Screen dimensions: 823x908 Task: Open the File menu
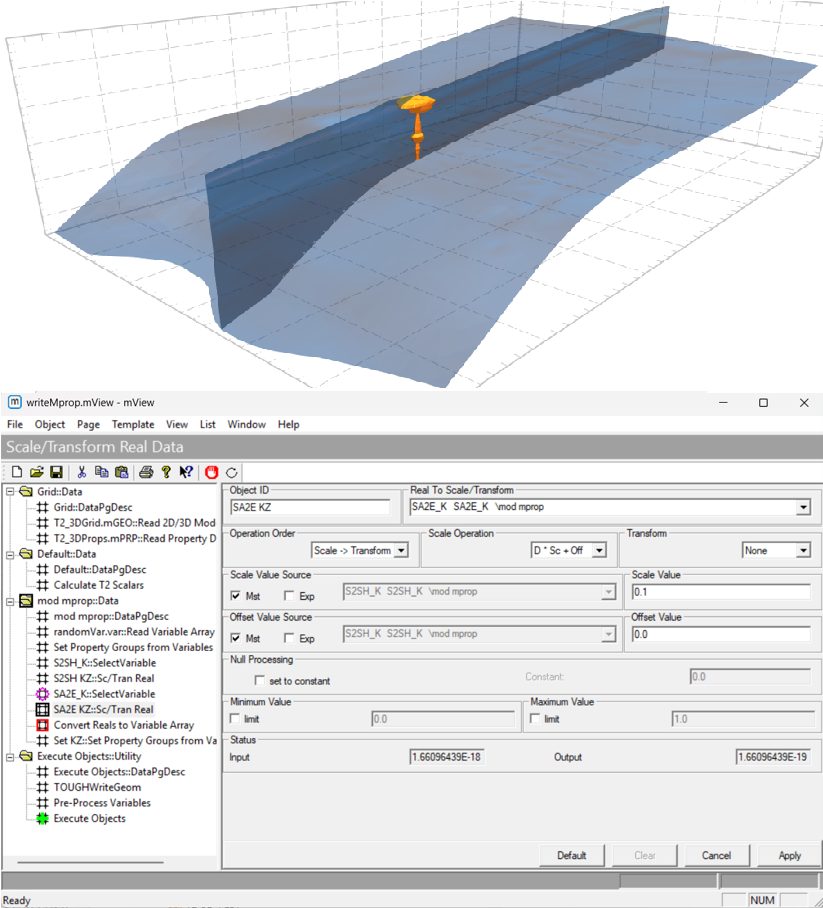14,424
